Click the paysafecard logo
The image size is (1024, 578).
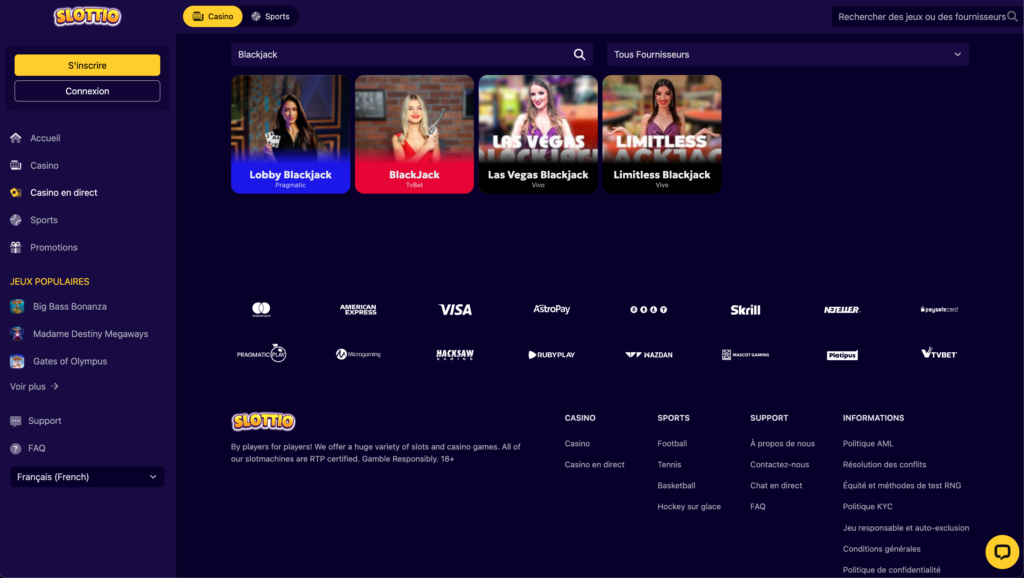coord(939,310)
